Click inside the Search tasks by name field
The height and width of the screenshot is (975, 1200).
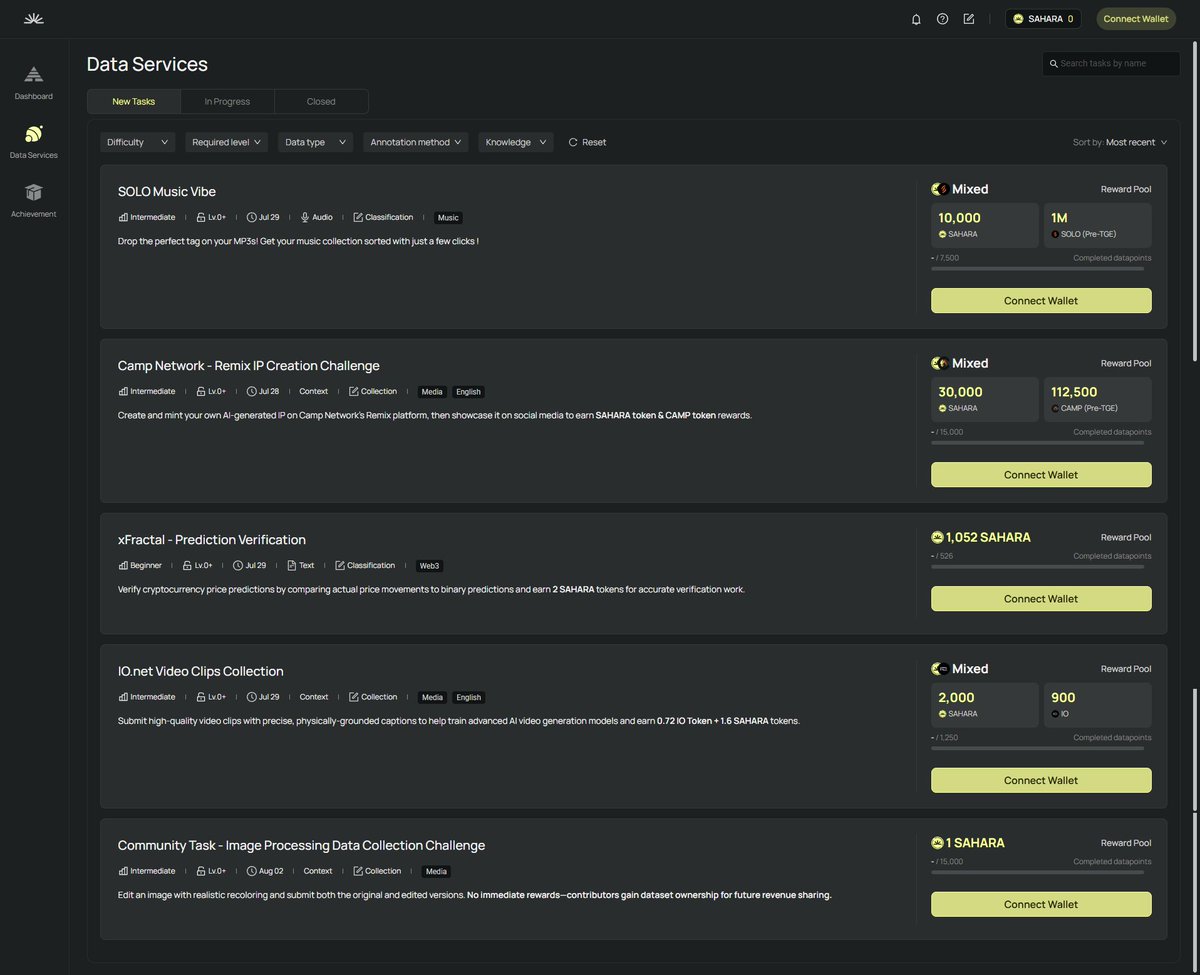click(1111, 63)
